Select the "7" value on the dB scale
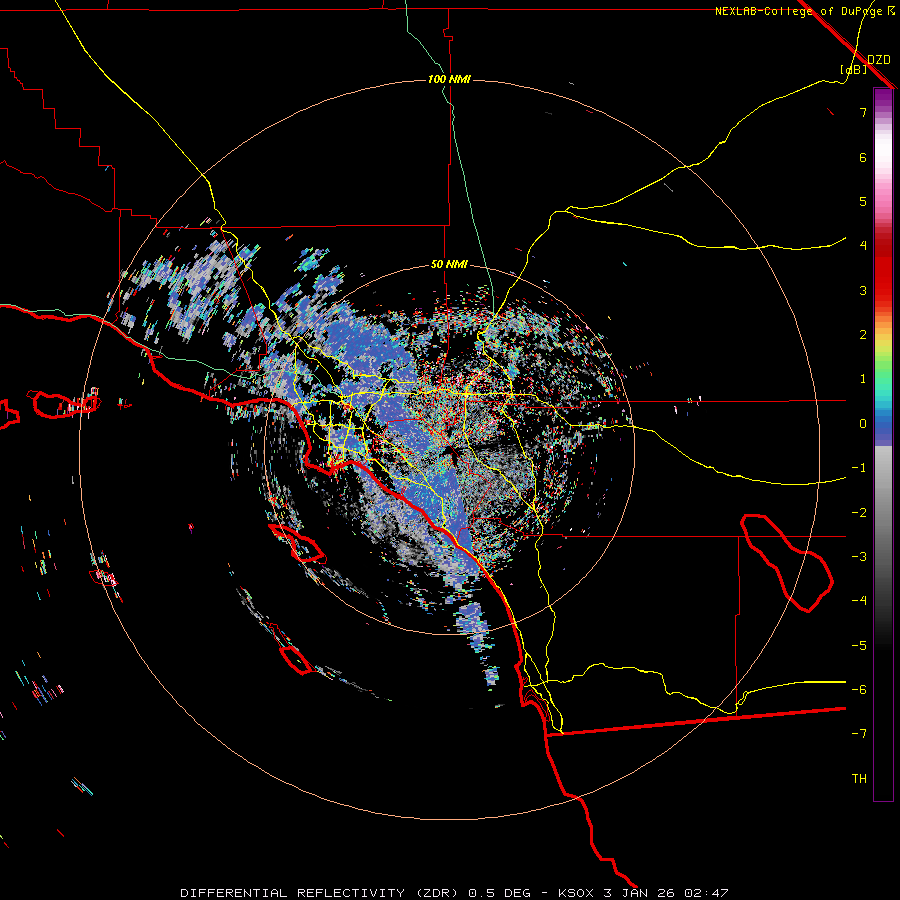The image size is (900, 900). 863,112
